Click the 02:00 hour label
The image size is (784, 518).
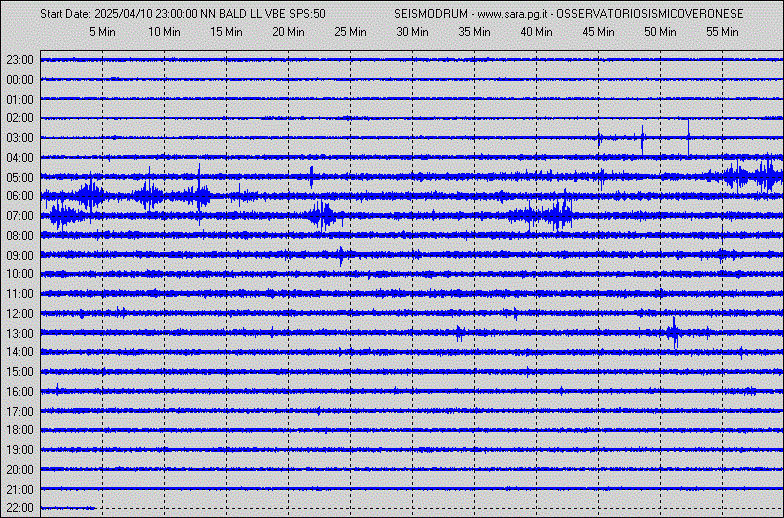(x=20, y=118)
